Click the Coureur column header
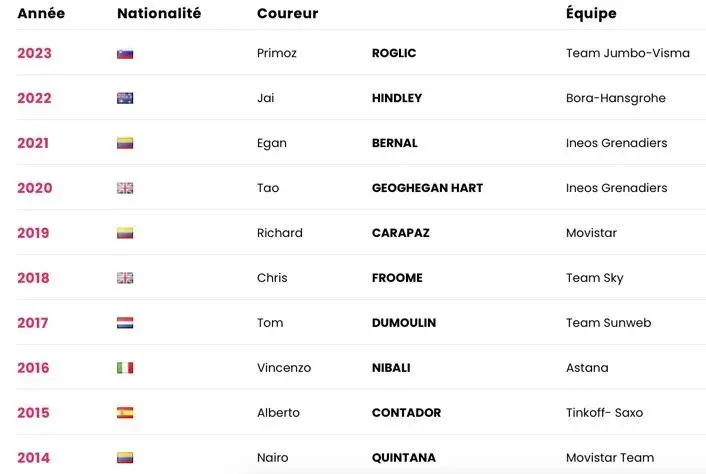The height and width of the screenshot is (474, 706). click(288, 14)
